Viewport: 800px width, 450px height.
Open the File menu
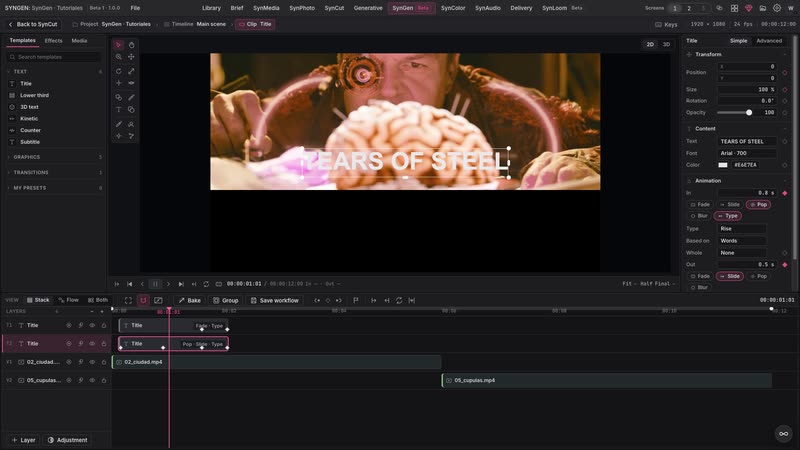(135, 8)
